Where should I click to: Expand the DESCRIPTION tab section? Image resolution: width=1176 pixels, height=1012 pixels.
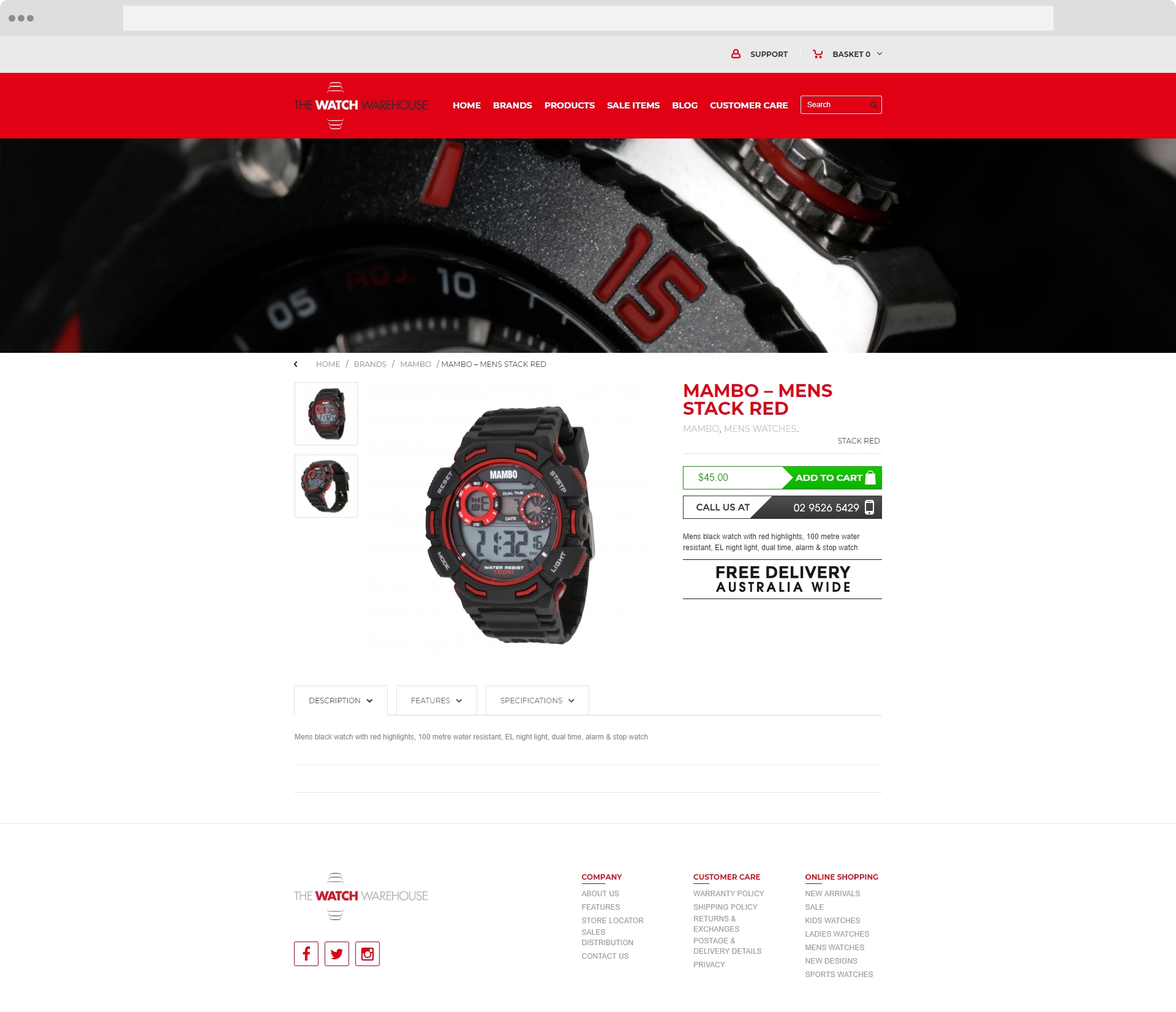(340, 700)
